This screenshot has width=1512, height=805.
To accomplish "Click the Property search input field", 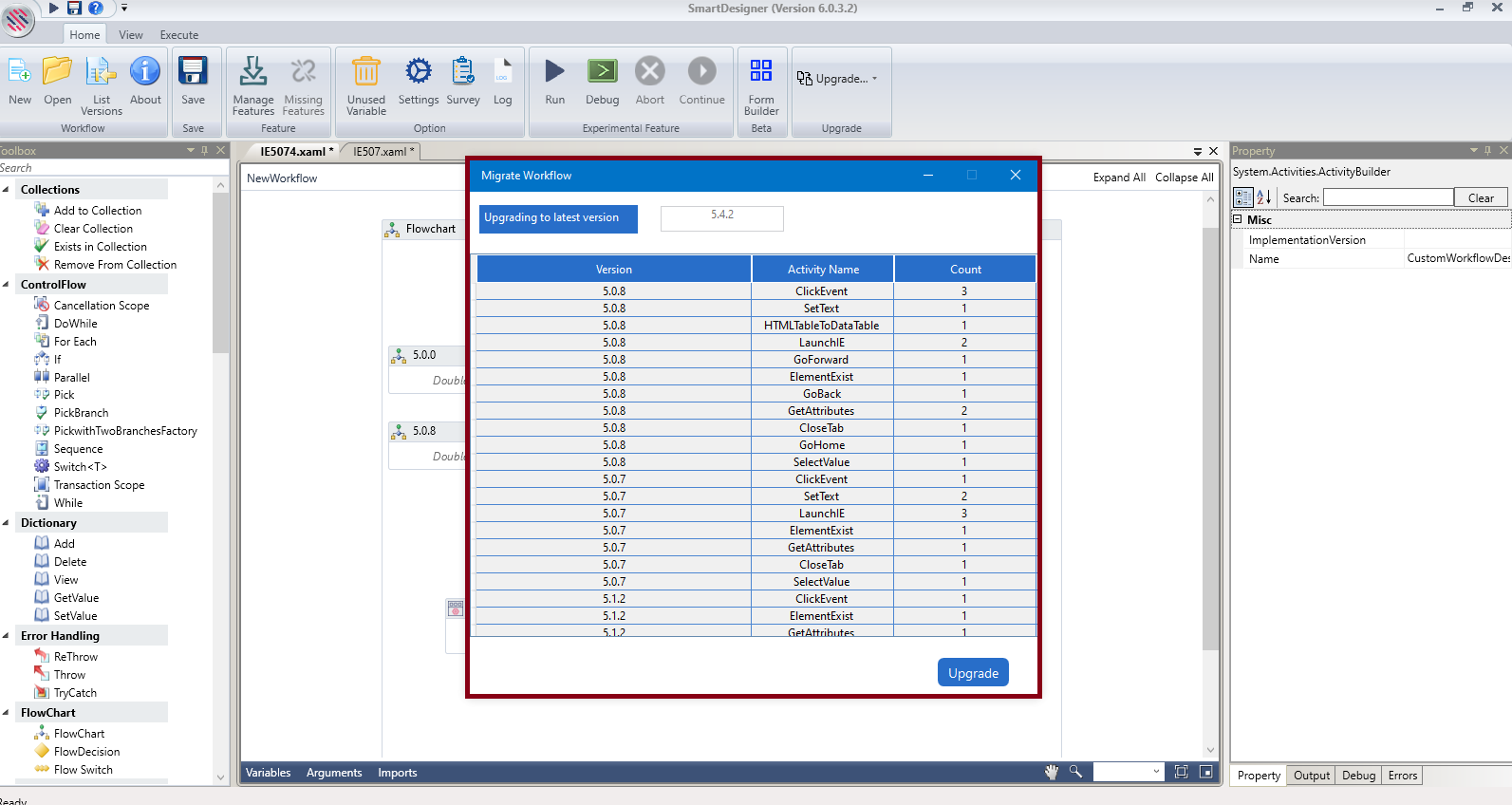I will [1388, 197].
